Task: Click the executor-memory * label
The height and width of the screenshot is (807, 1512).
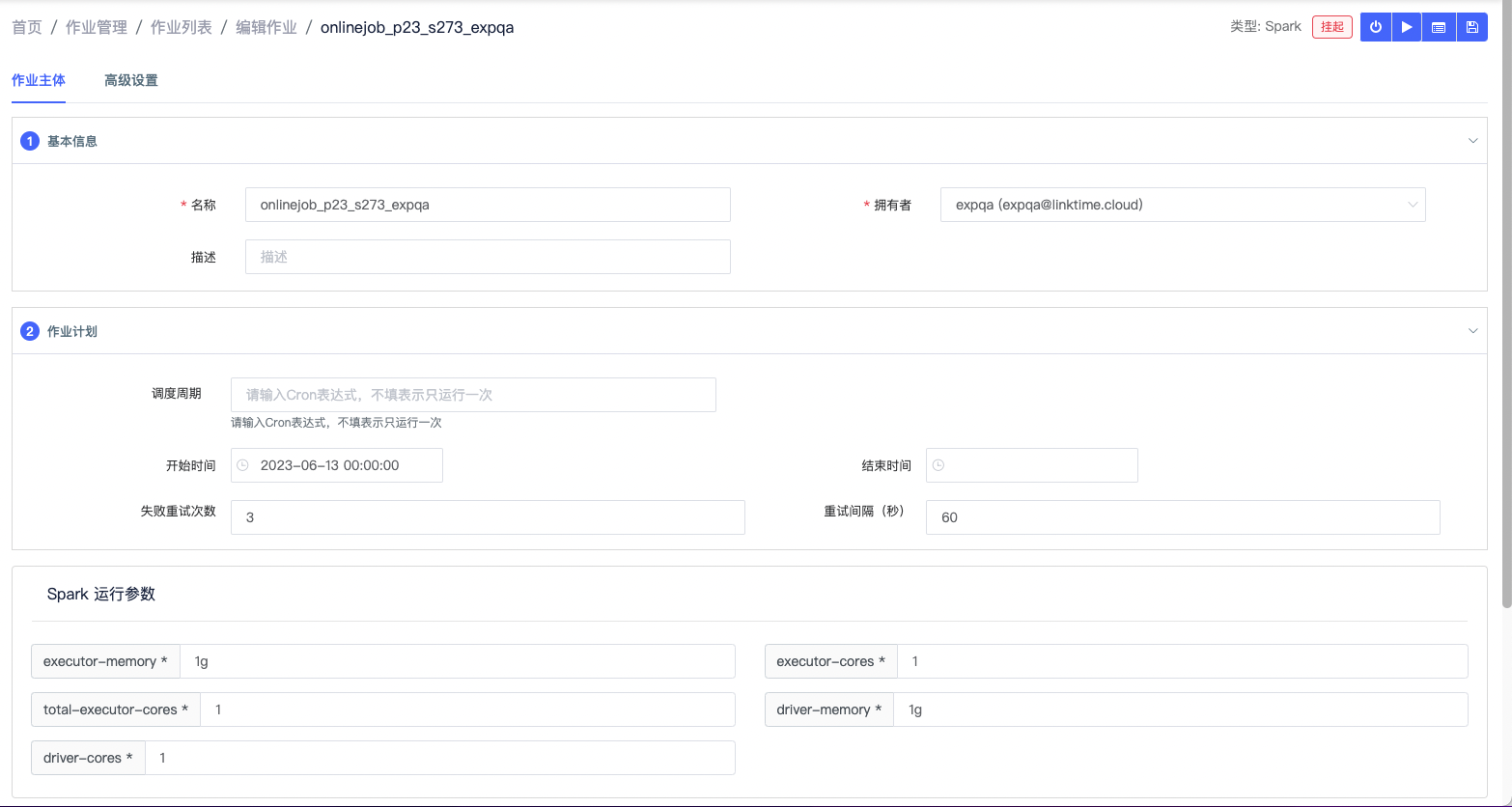Action: pos(105,661)
